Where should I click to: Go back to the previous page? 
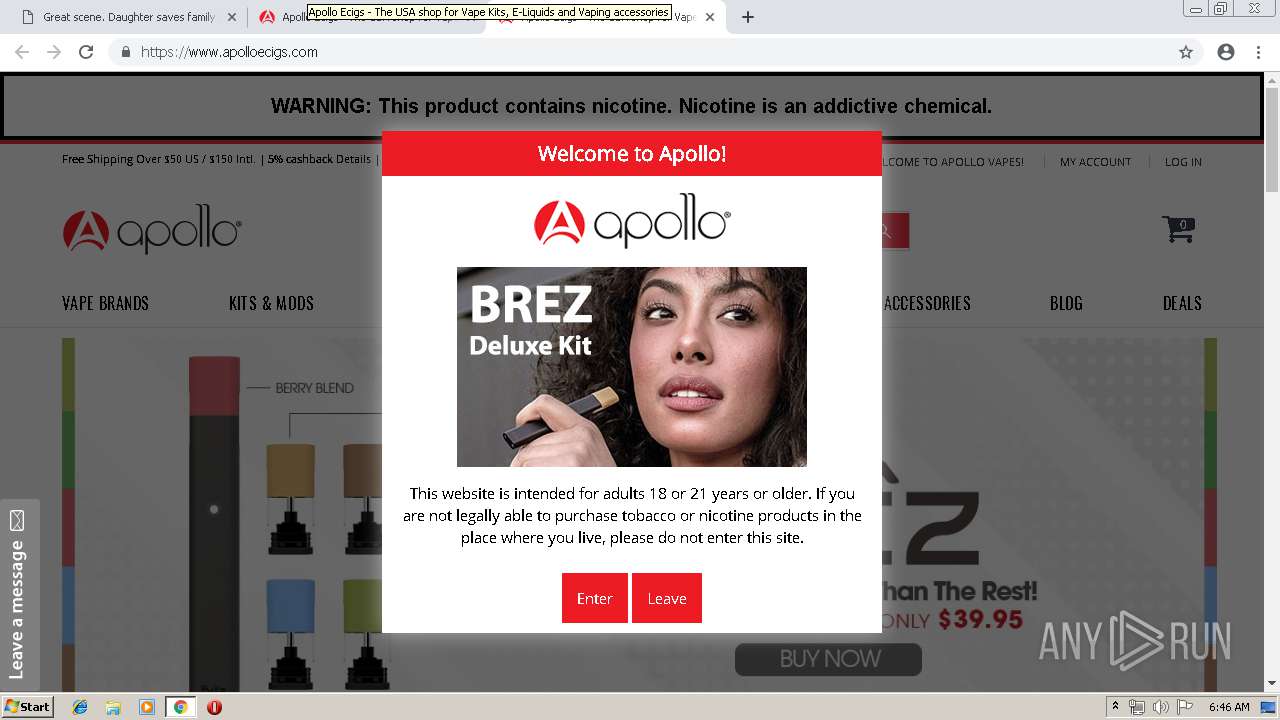22,52
